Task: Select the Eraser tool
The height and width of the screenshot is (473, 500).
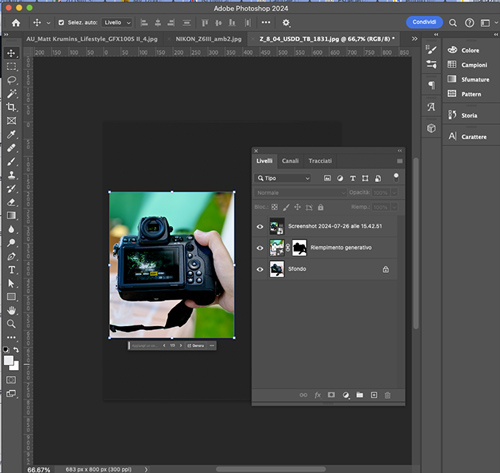Action: [11, 202]
